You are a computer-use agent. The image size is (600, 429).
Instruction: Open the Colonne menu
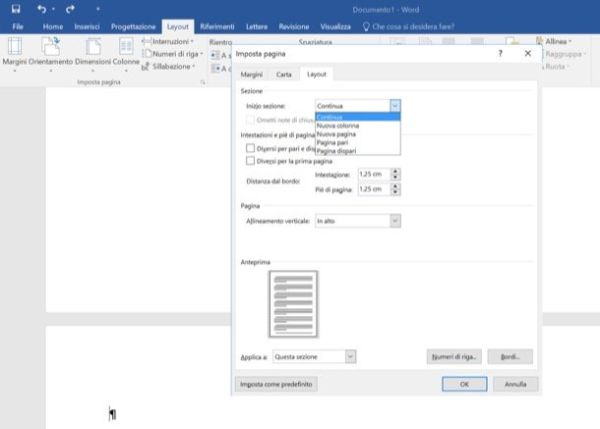126,54
